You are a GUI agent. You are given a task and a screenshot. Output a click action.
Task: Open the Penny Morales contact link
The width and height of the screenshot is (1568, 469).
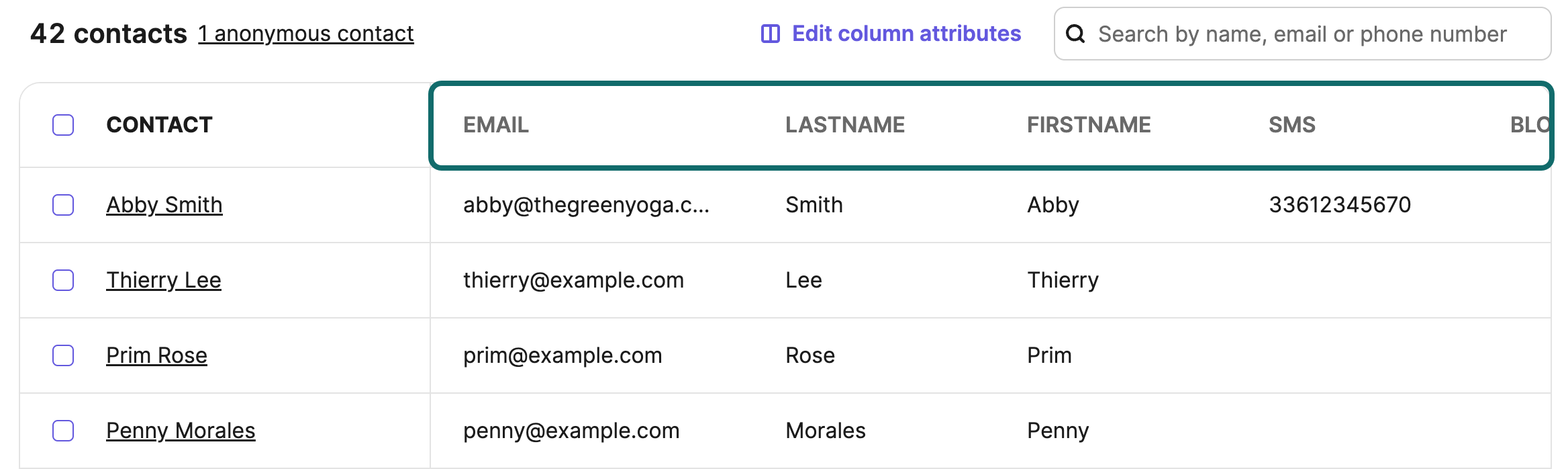pos(181,431)
